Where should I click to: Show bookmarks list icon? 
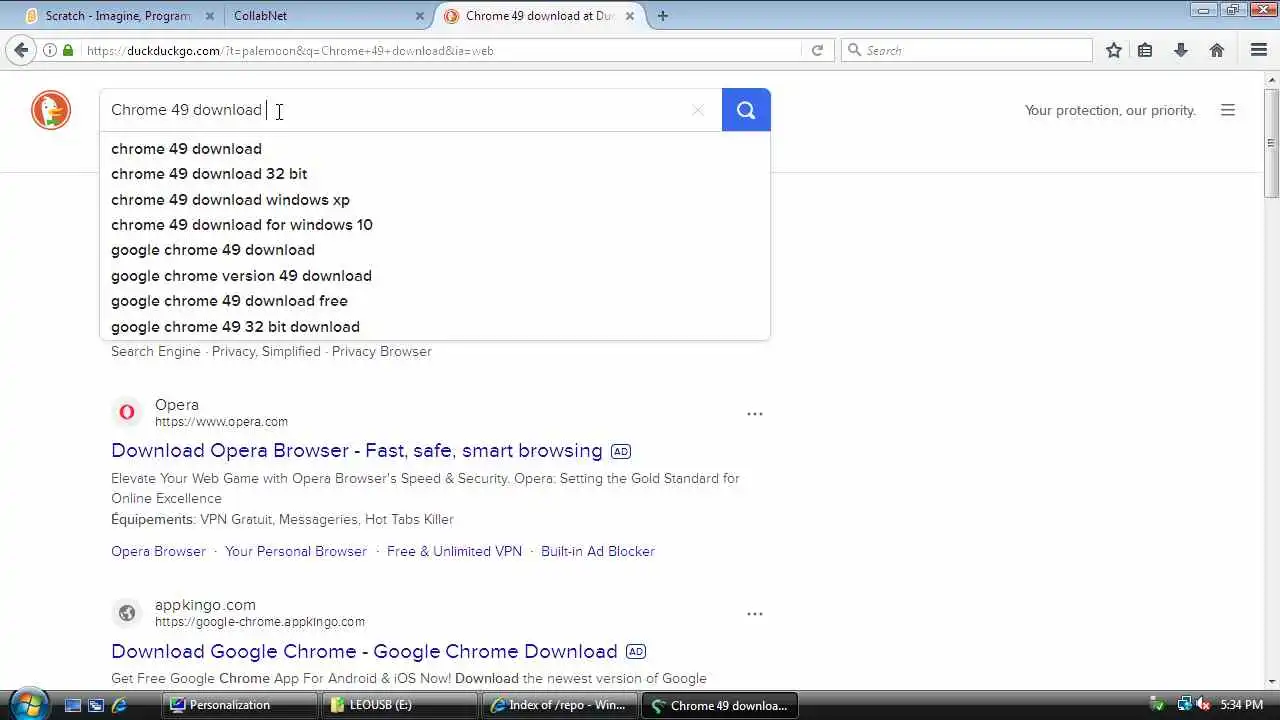click(1145, 50)
